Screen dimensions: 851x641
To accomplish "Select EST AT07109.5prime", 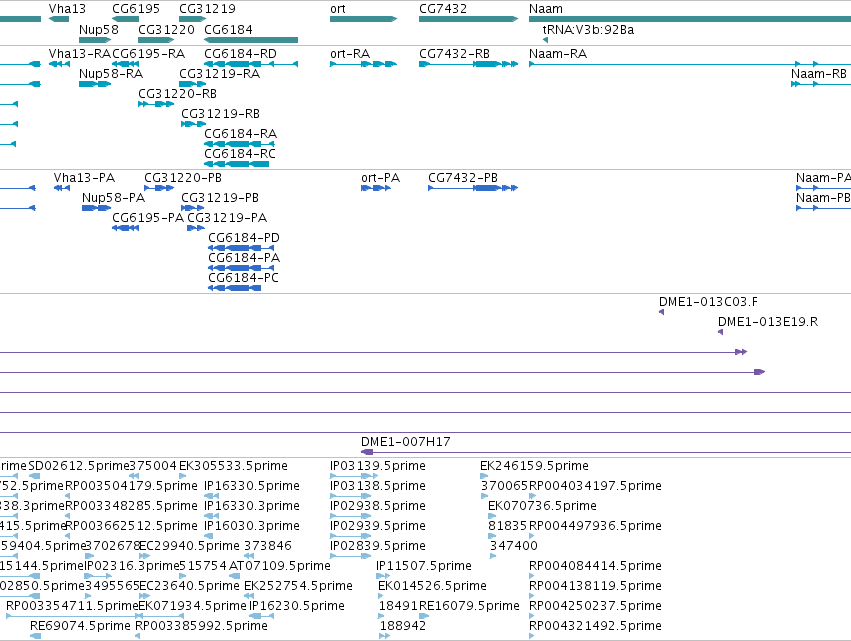I will [236, 576].
